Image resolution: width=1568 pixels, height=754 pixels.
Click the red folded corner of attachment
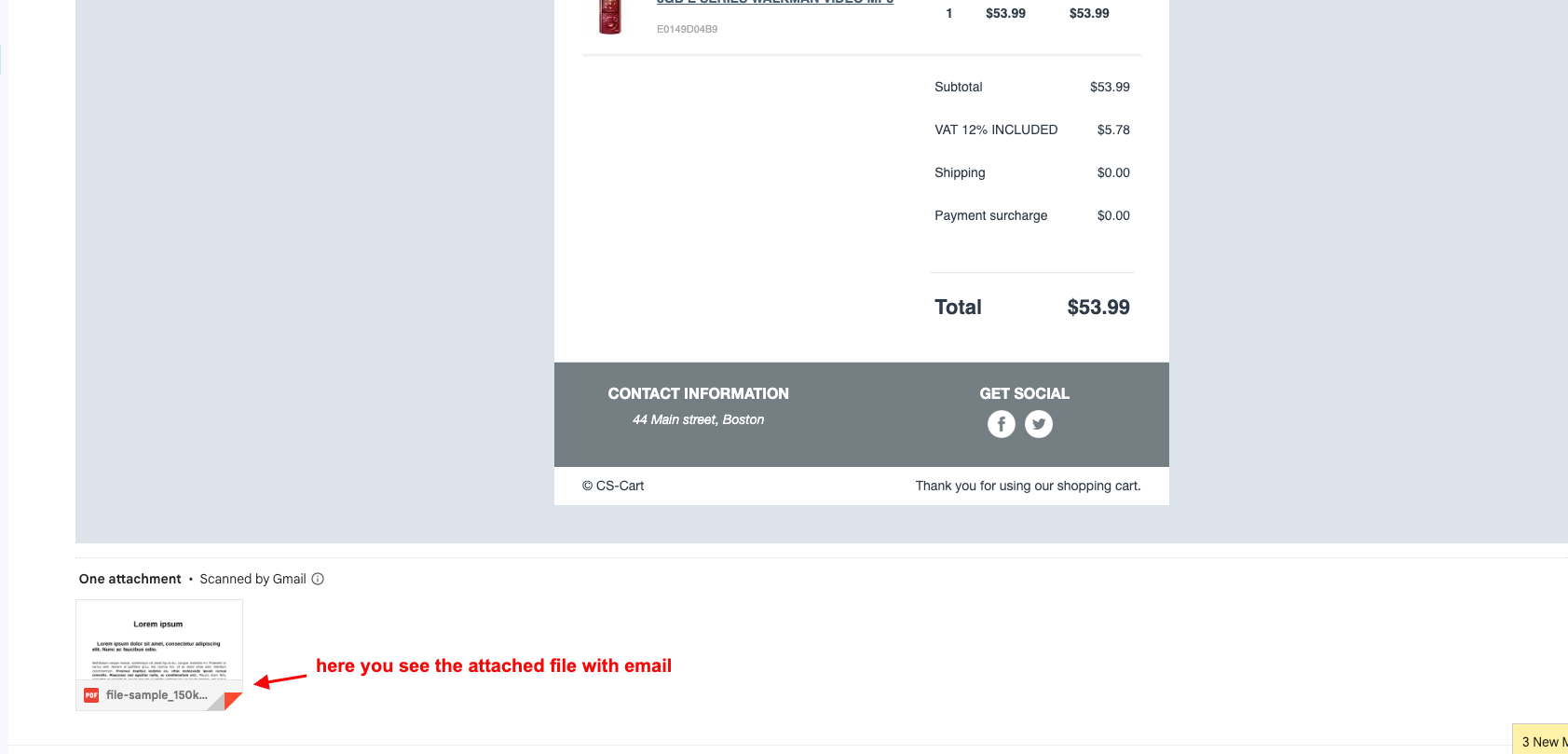tap(233, 700)
